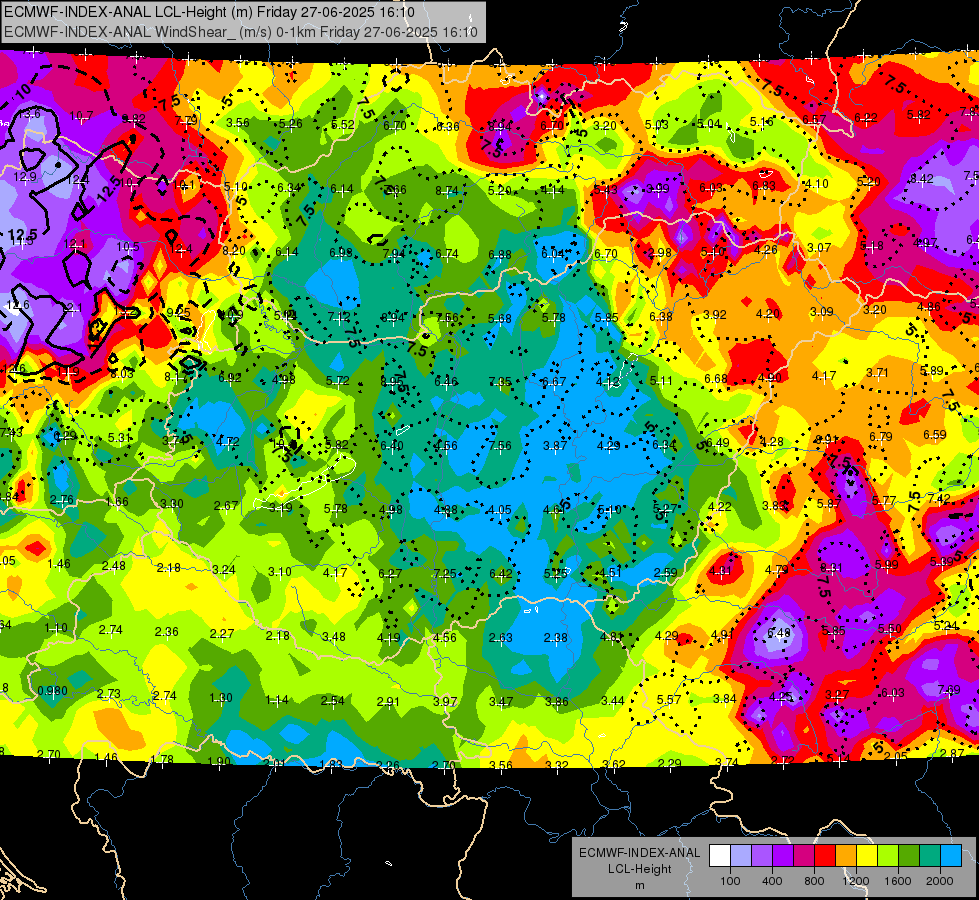The width and height of the screenshot is (979, 900).
Task: Click the legend title 'ECMWF-INDEX-ANAL'
Action: click(x=640, y=853)
